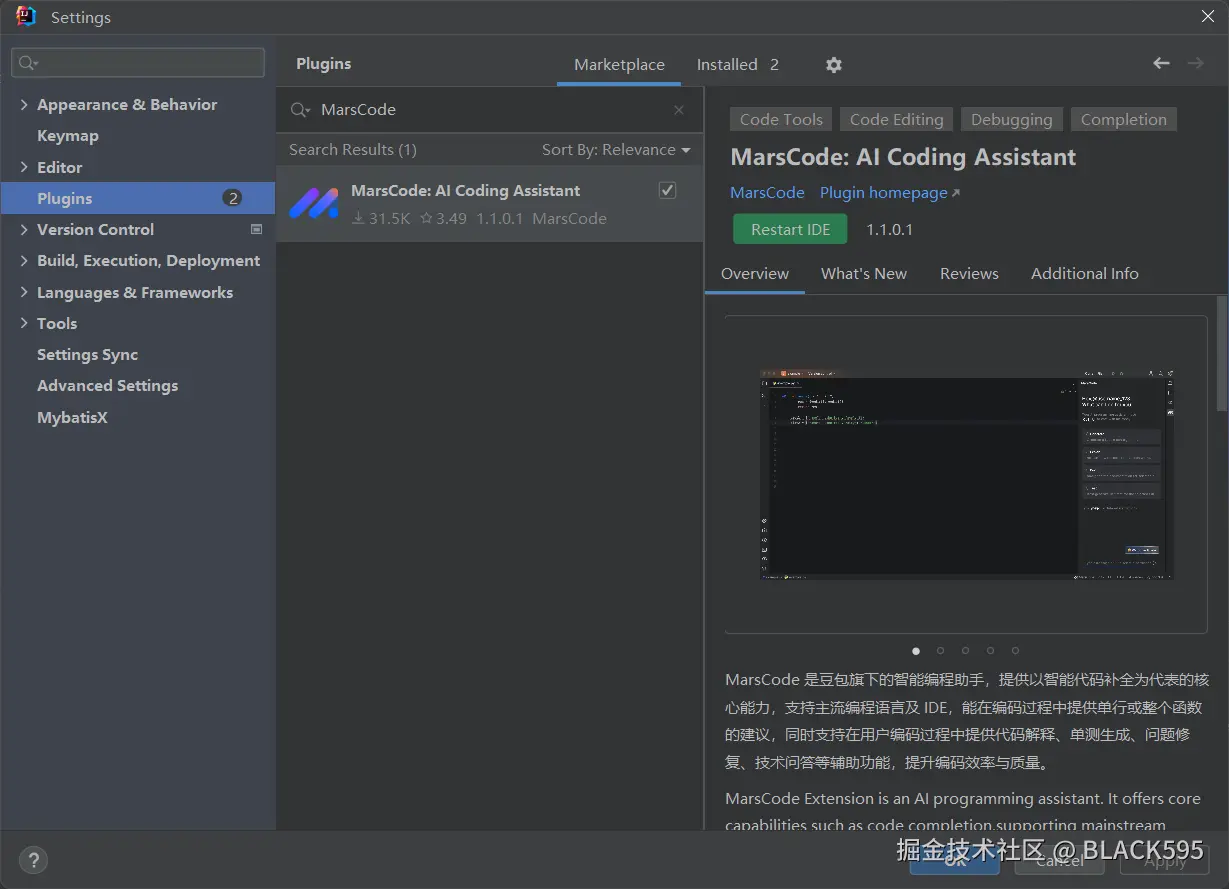The width and height of the screenshot is (1229, 889).
Task: Click the Code Editing tag
Action: (x=897, y=120)
